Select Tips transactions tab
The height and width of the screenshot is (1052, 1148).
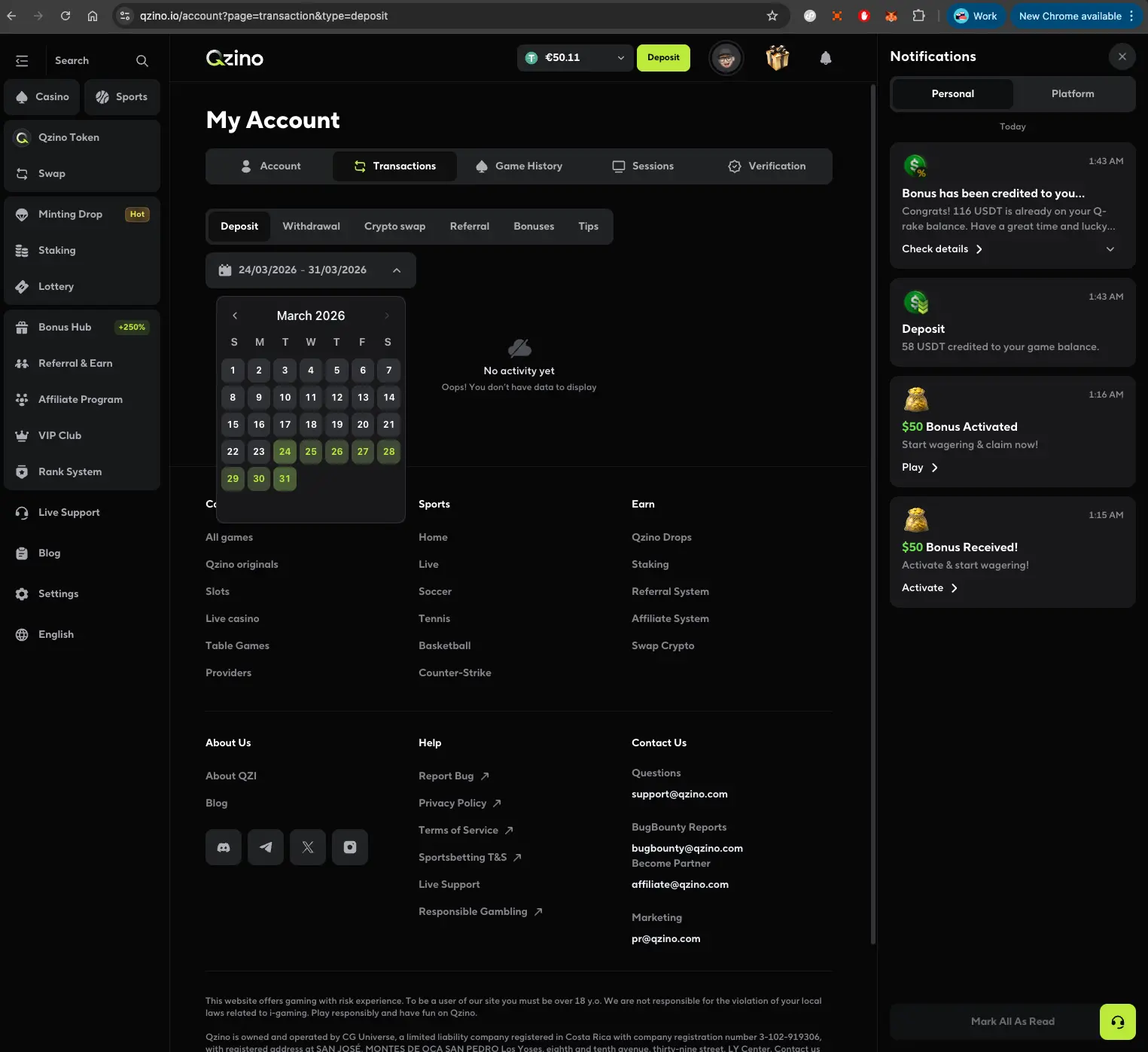tap(589, 227)
